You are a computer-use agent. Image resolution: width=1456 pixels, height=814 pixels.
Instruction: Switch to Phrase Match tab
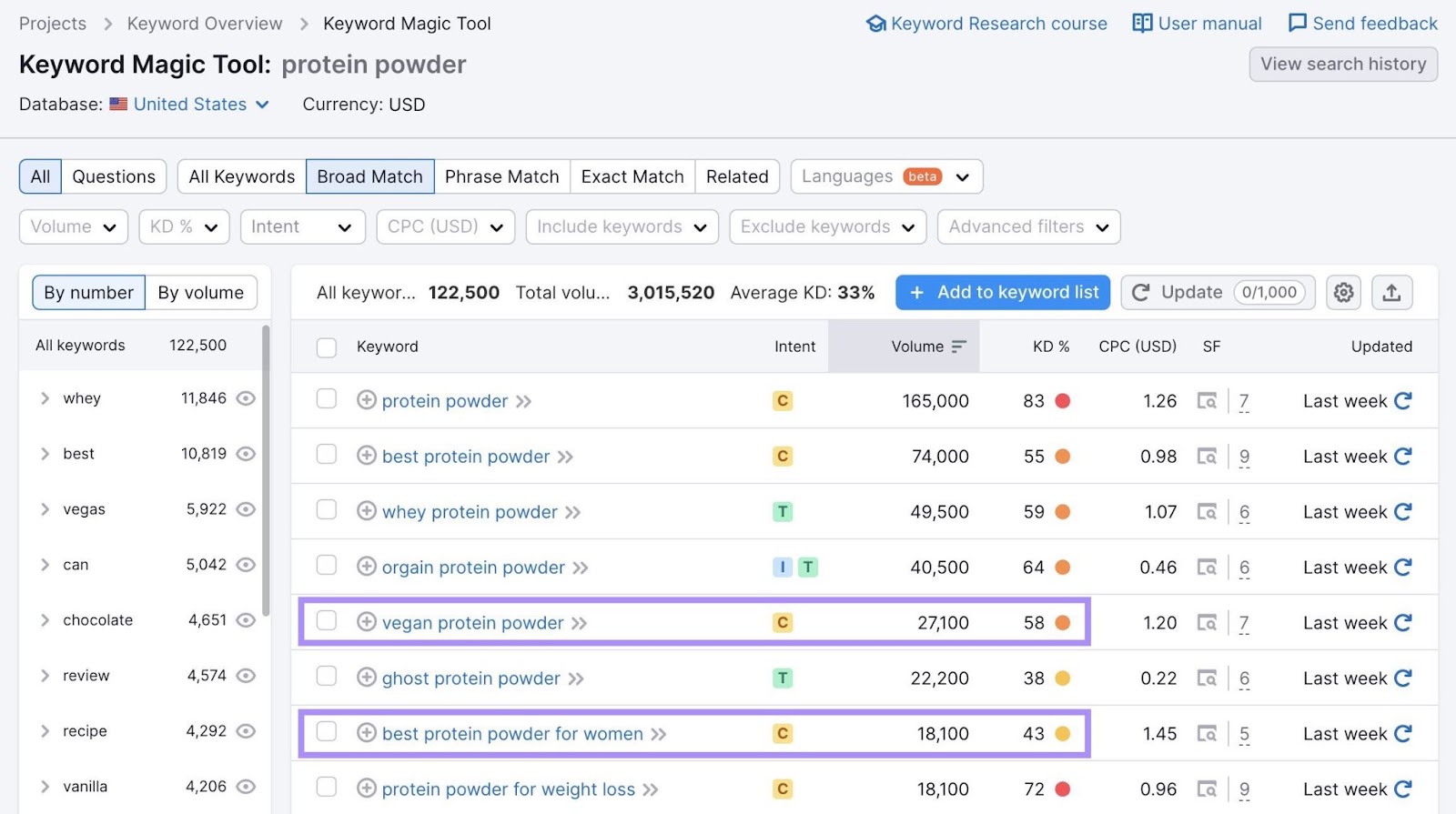point(501,176)
